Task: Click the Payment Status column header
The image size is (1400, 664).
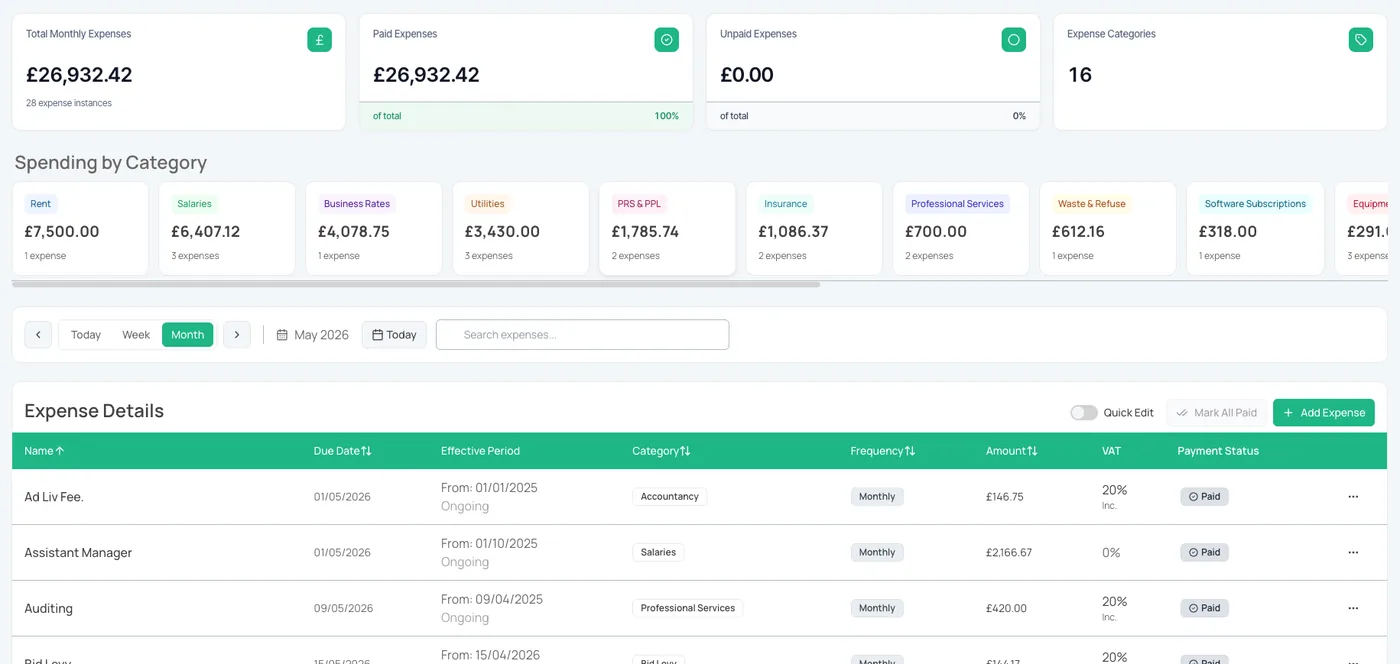Action: 1218,451
